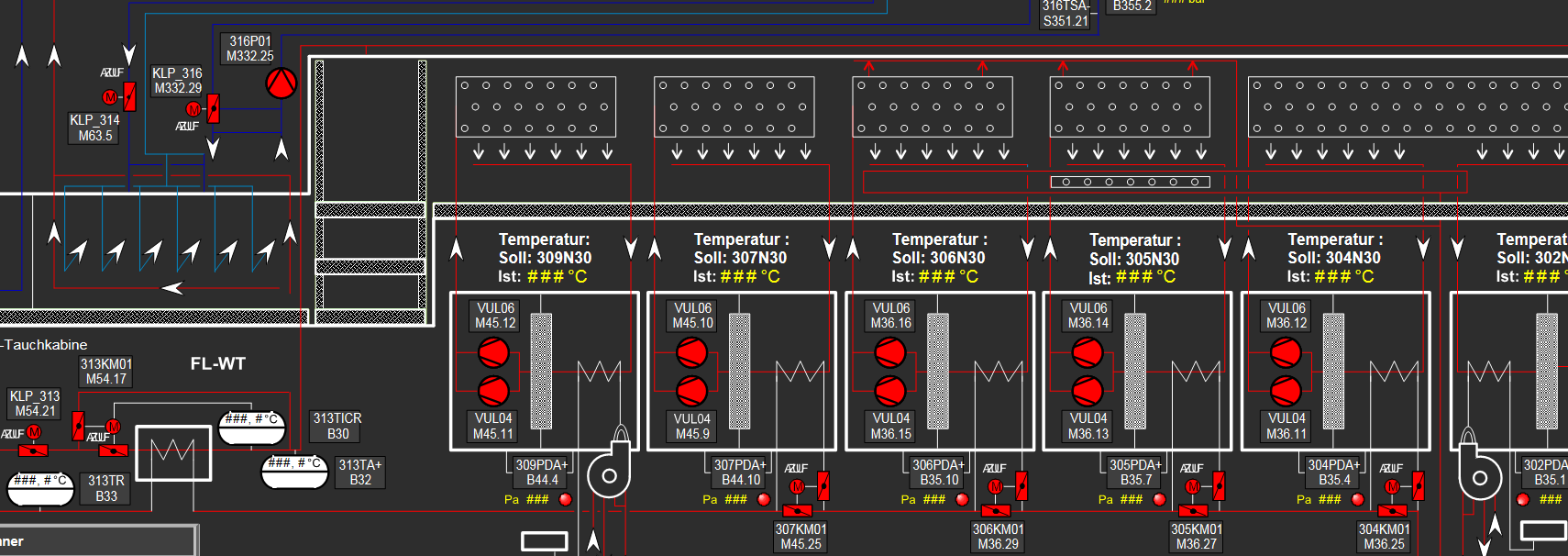Open the 313TICR B30 controller tag

(x=337, y=426)
